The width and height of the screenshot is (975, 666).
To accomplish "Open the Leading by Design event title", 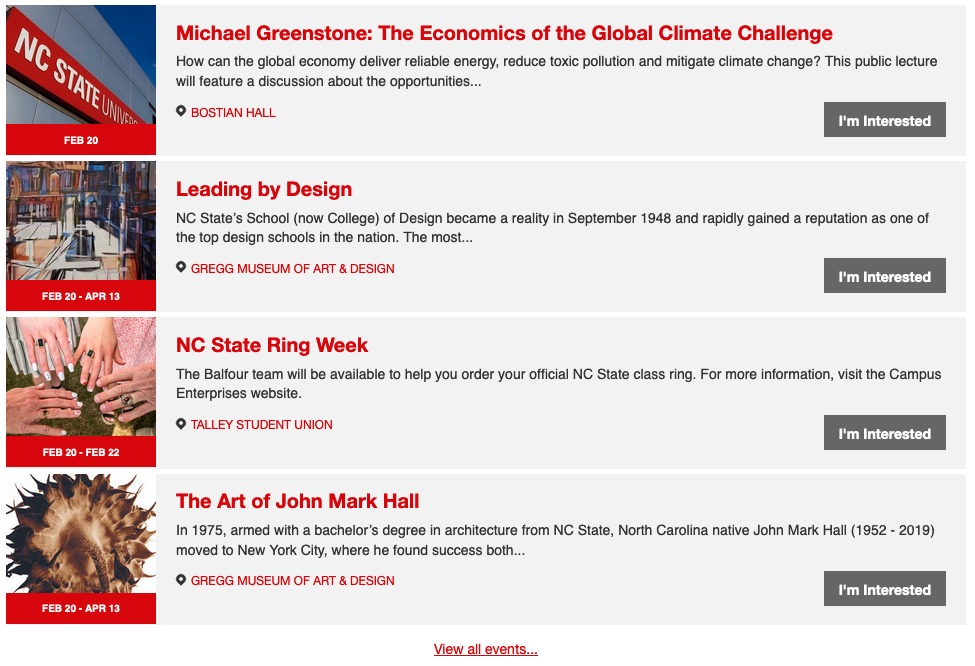I will tap(264, 189).
